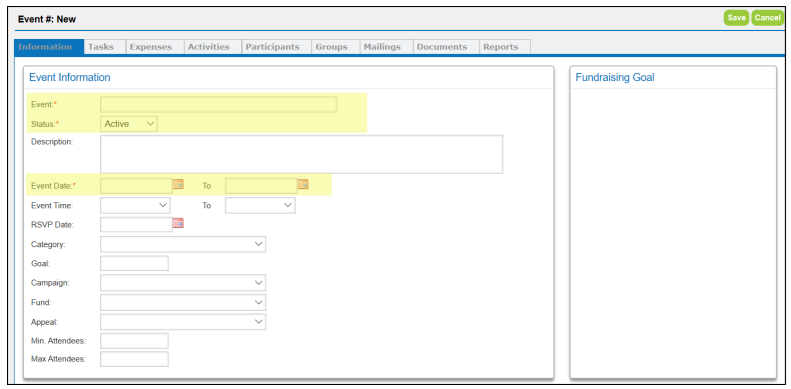Select the Information tab

(48, 47)
